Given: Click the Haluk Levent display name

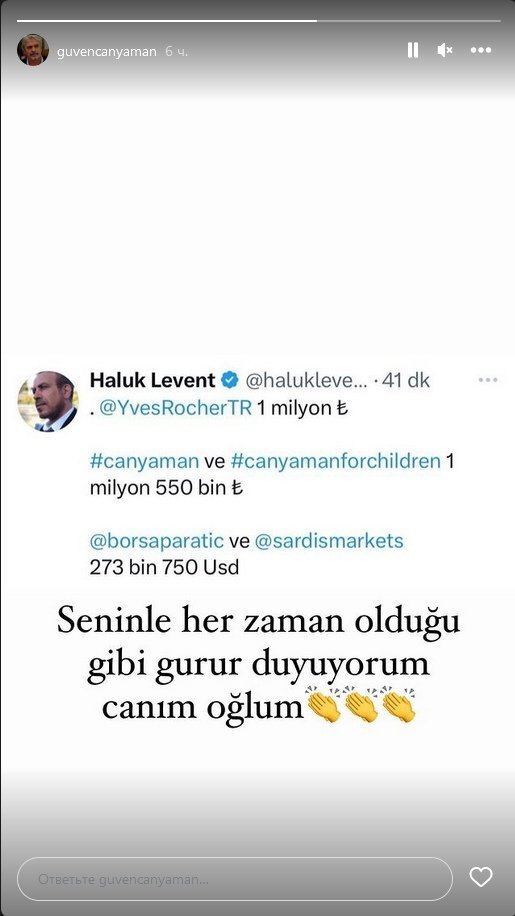Looking at the screenshot, I should pos(152,380).
